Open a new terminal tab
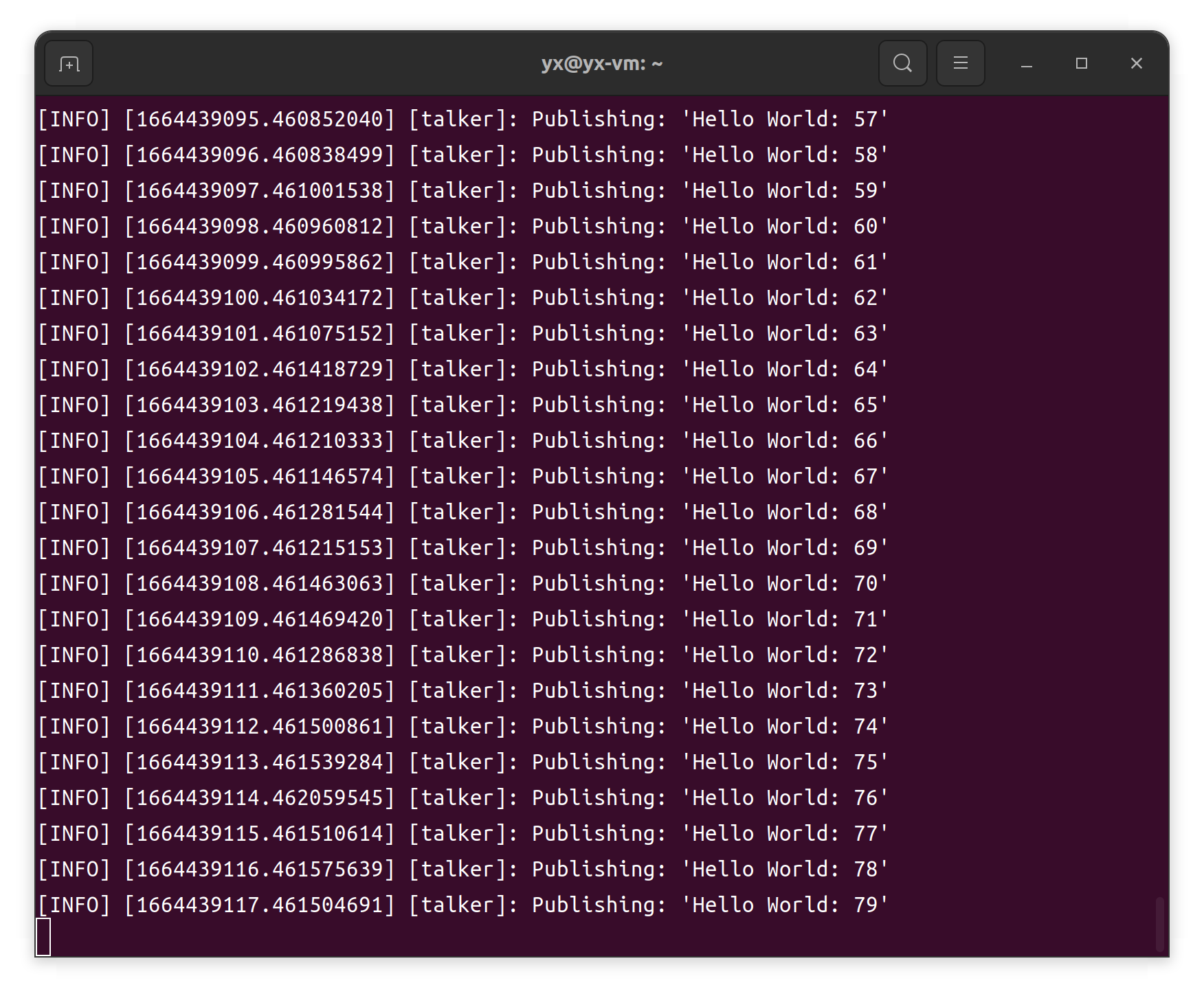1204x996 pixels. click(68, 63)
